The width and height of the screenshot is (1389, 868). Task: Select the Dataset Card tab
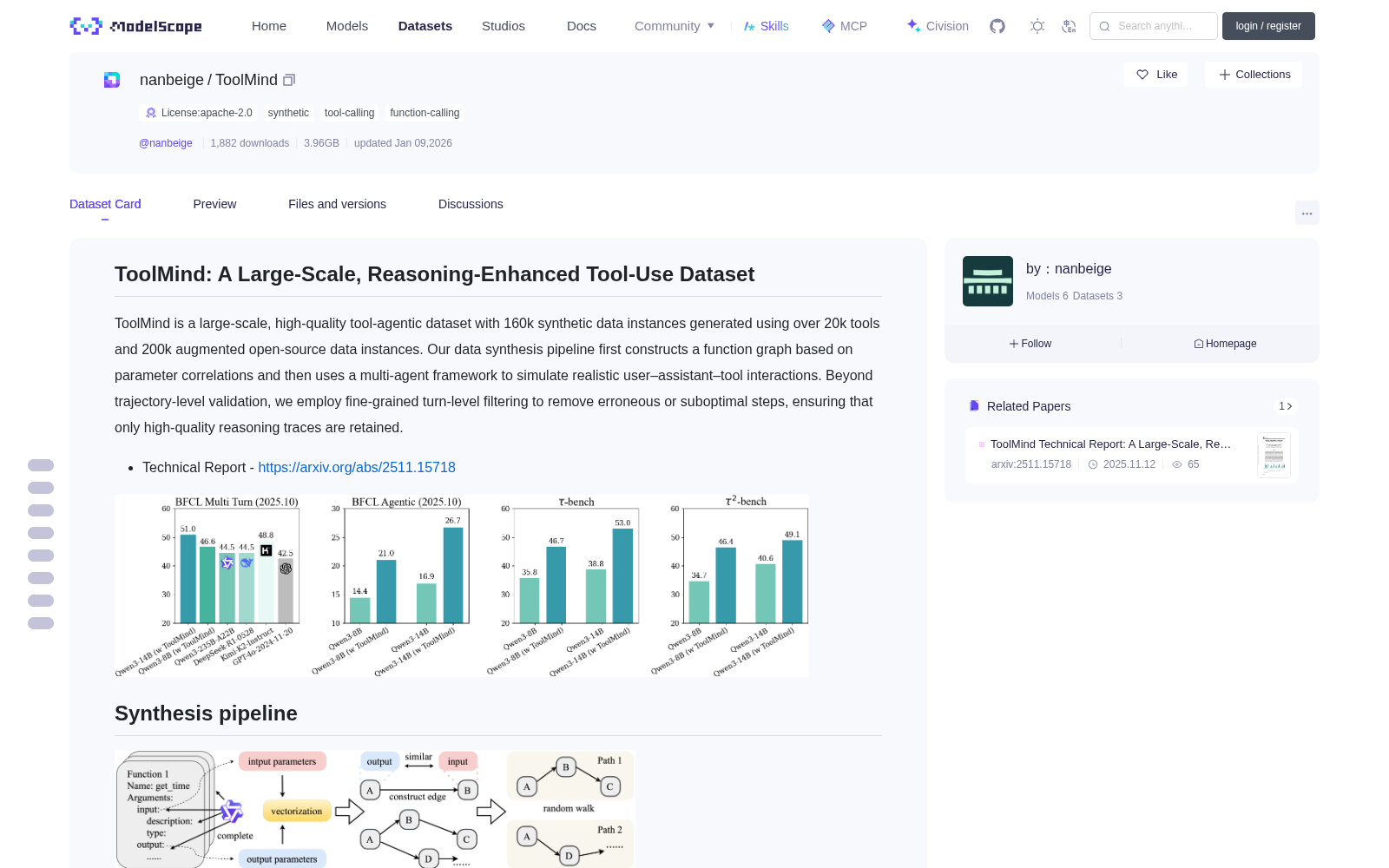(x=105, y=204)
